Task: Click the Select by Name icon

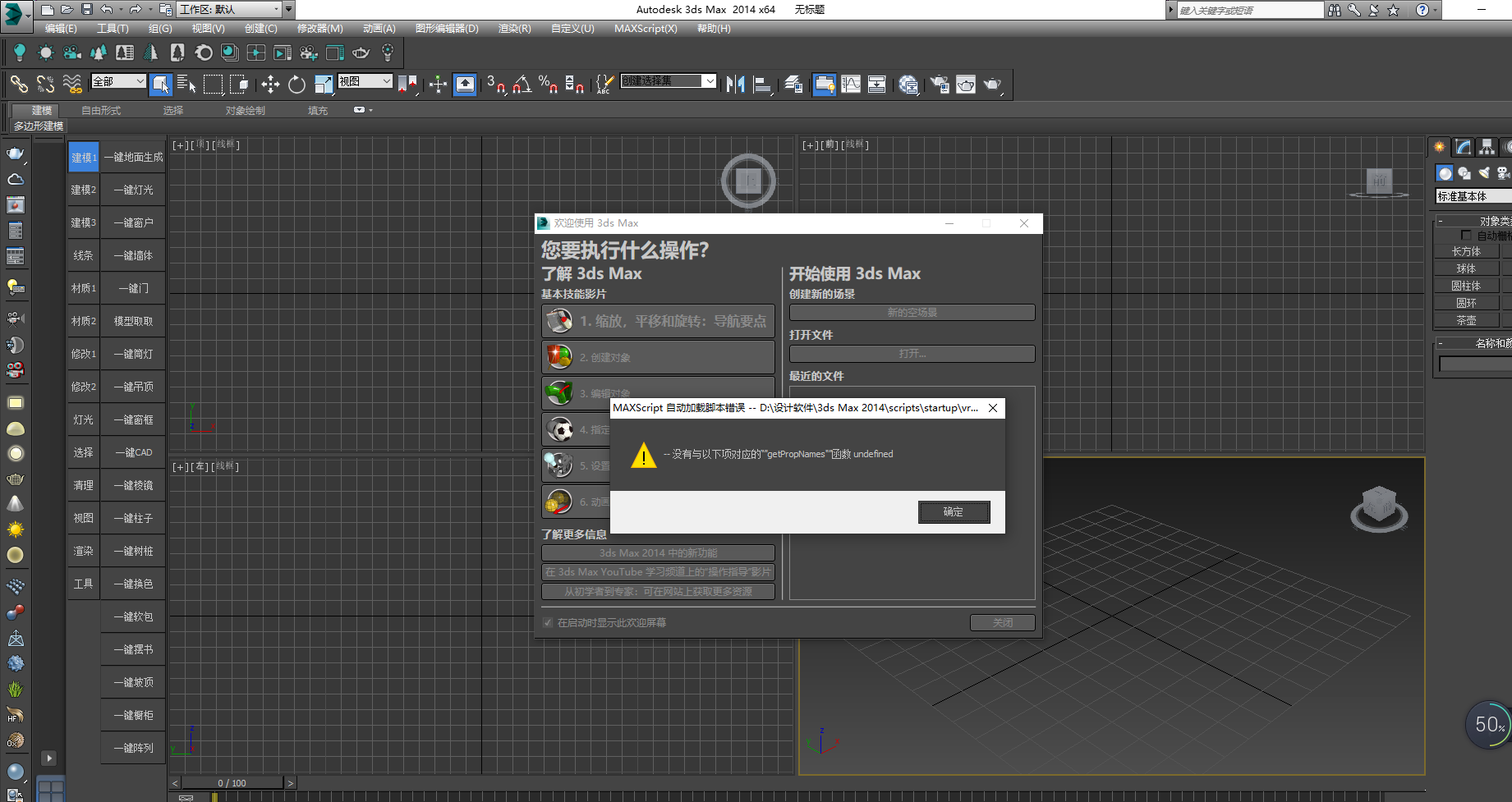Action: (x=186, y=84)
